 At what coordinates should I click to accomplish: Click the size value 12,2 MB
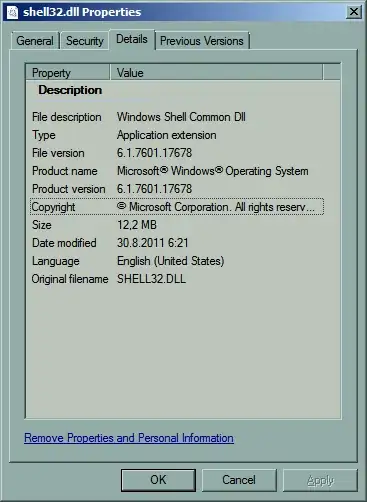click(x=137, y=225)
